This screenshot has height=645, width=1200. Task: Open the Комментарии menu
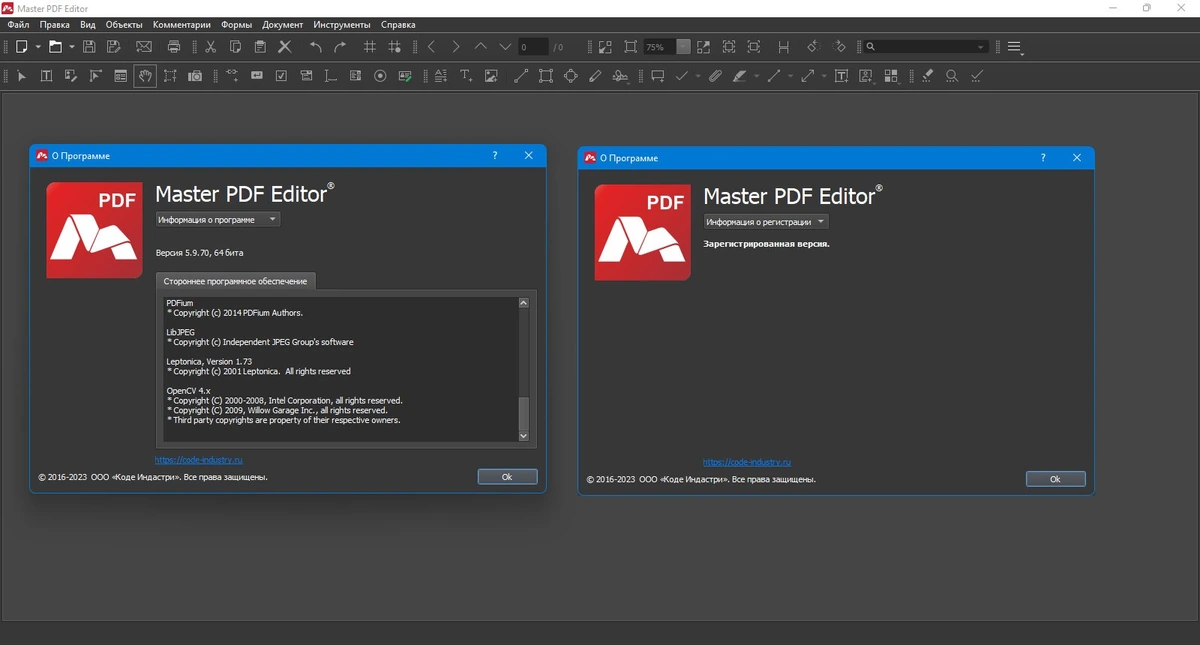[182, 24]
